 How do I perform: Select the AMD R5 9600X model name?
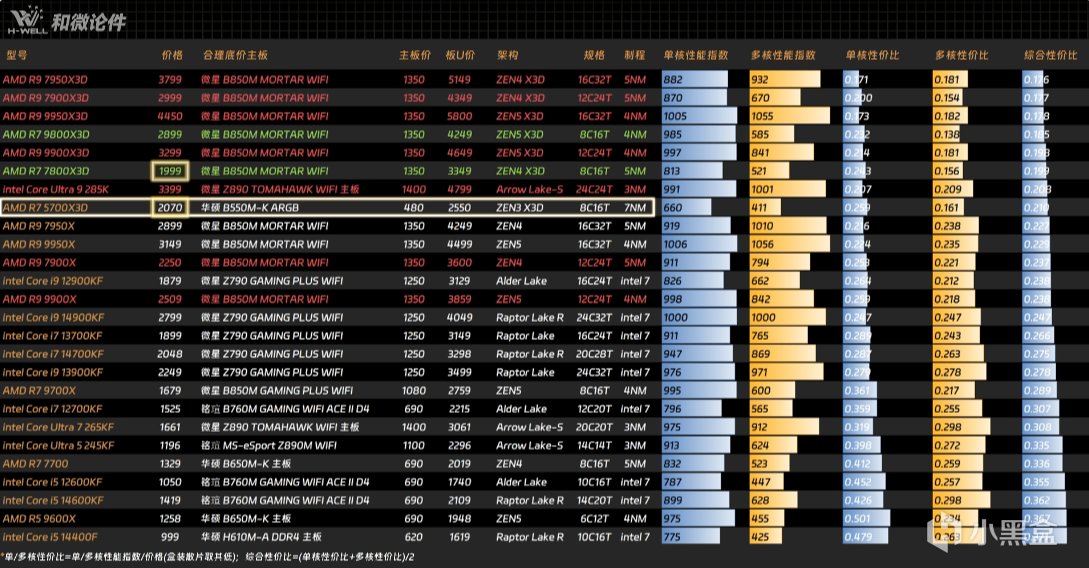pyautogui.click(x=39, y=518)
